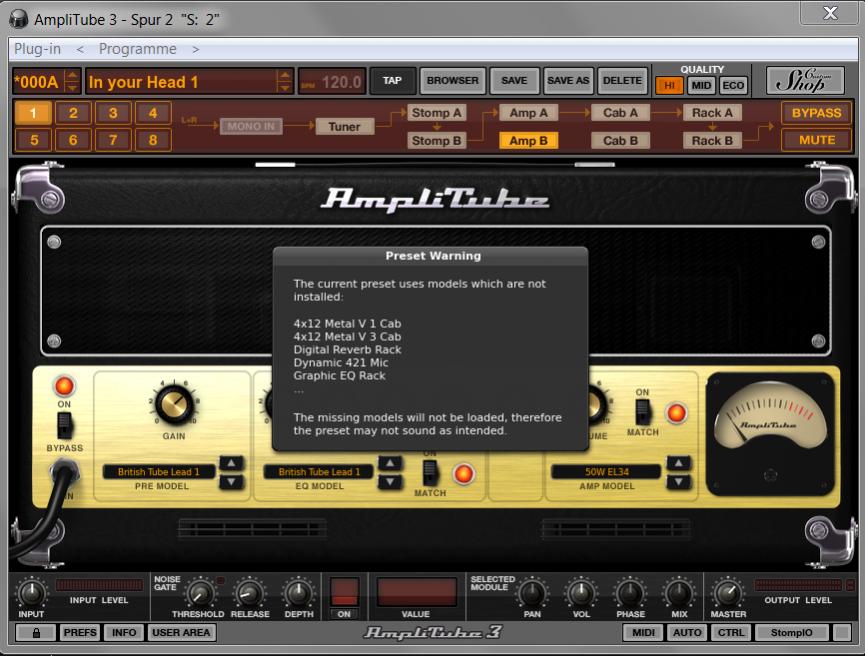The image size is (865, 656).
Task: Click the MONO IN button
Action: point(251,126)
